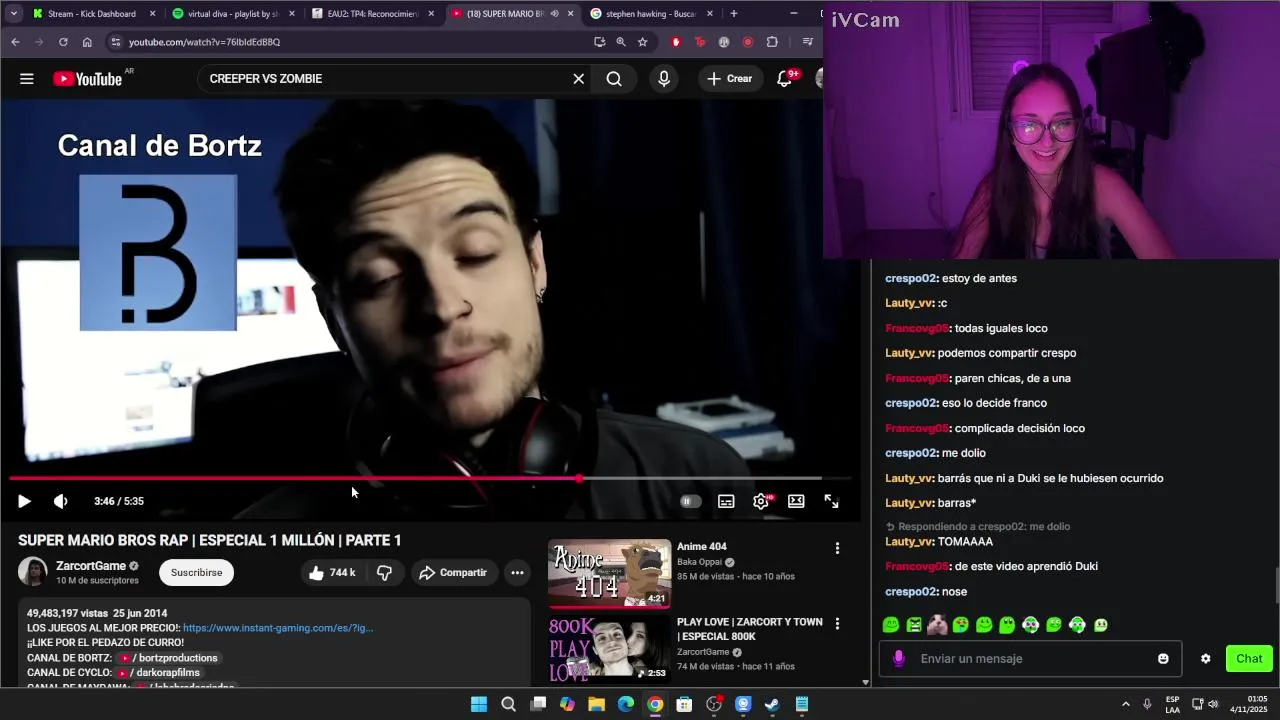Expand Chrome tab search dropdown

pyautogui.click(x=13, y=14)
